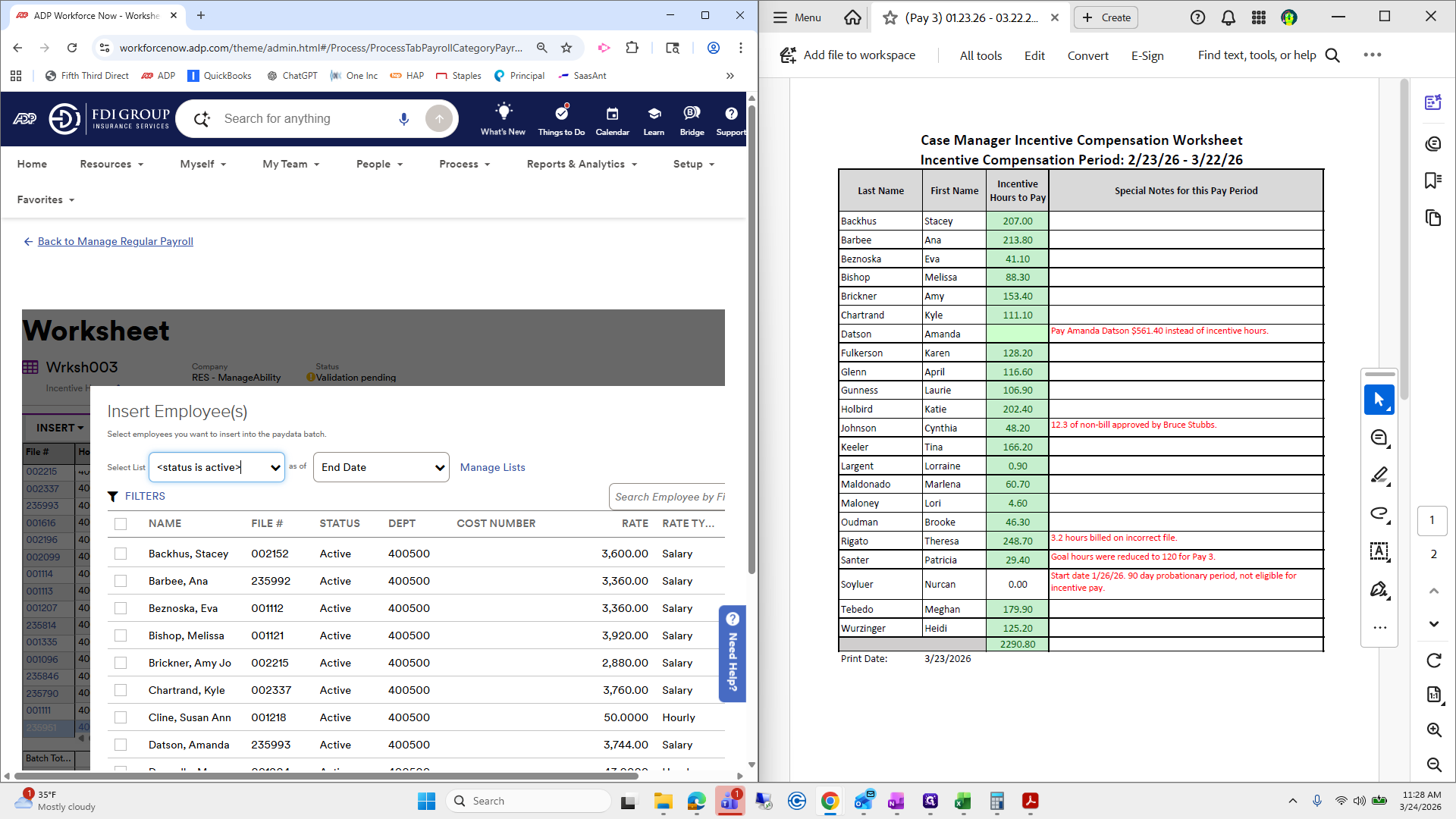Image resolution: width=1456 pixels, height=819 pixels.
Task: Click the Acrobat add comment tool
Action: point(1379,438)
